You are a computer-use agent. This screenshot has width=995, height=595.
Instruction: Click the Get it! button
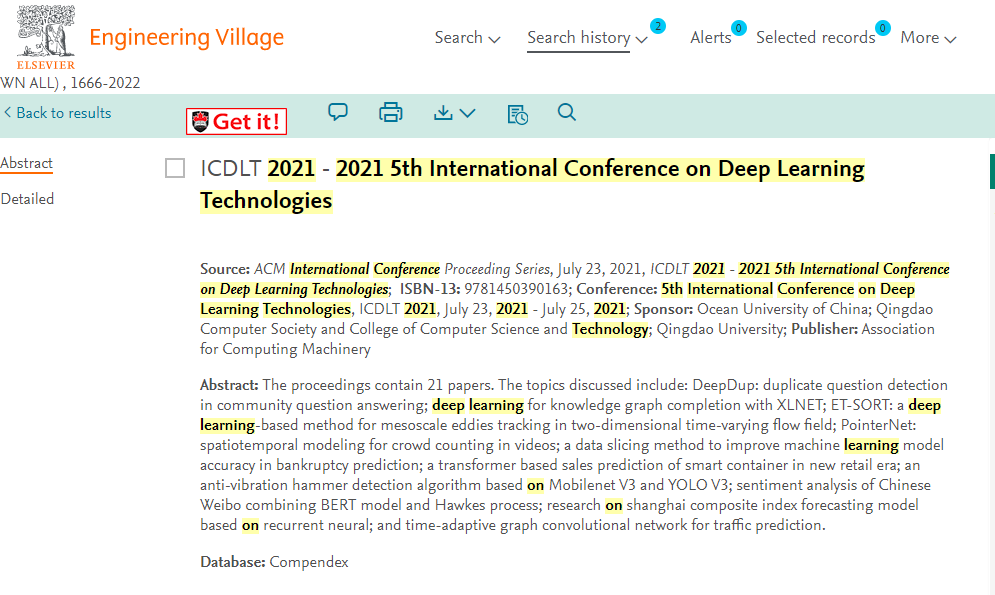pyautogui.click(x=236, y=121)
